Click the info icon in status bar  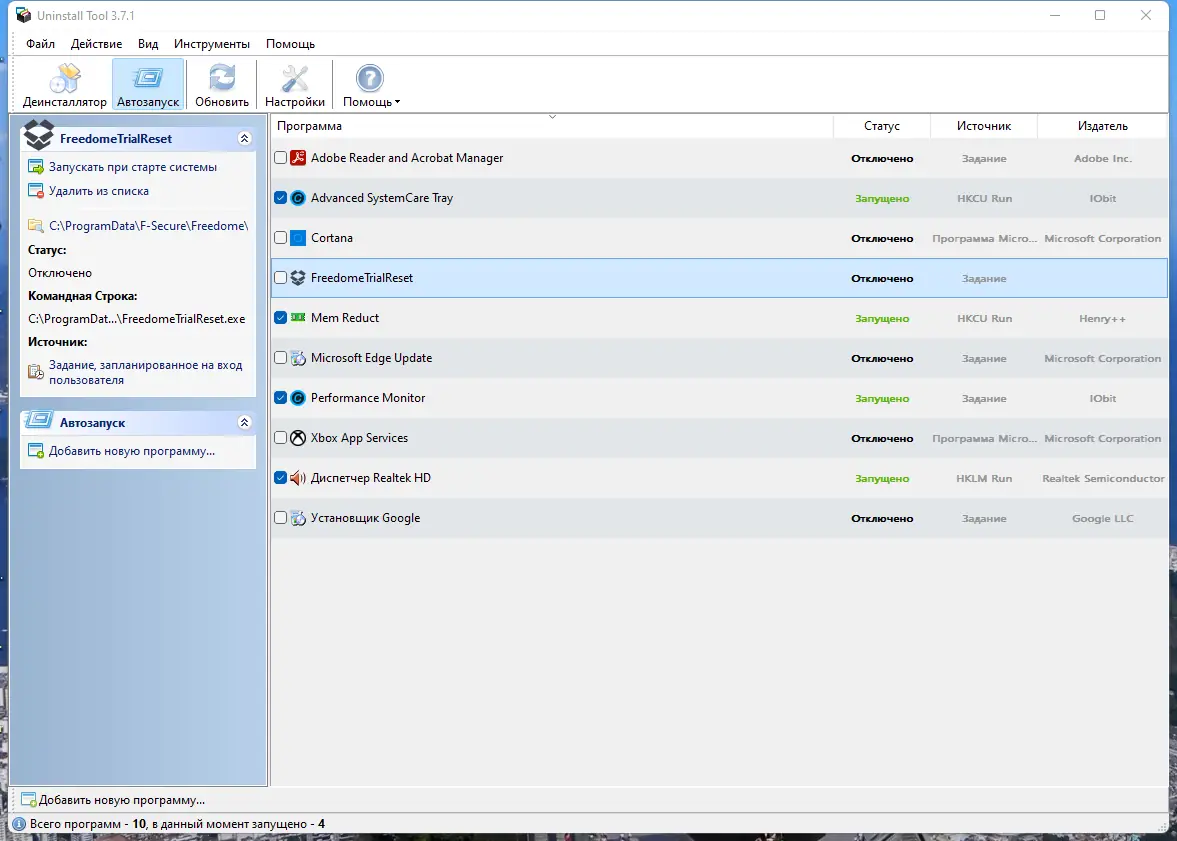[x=20, y=824]
